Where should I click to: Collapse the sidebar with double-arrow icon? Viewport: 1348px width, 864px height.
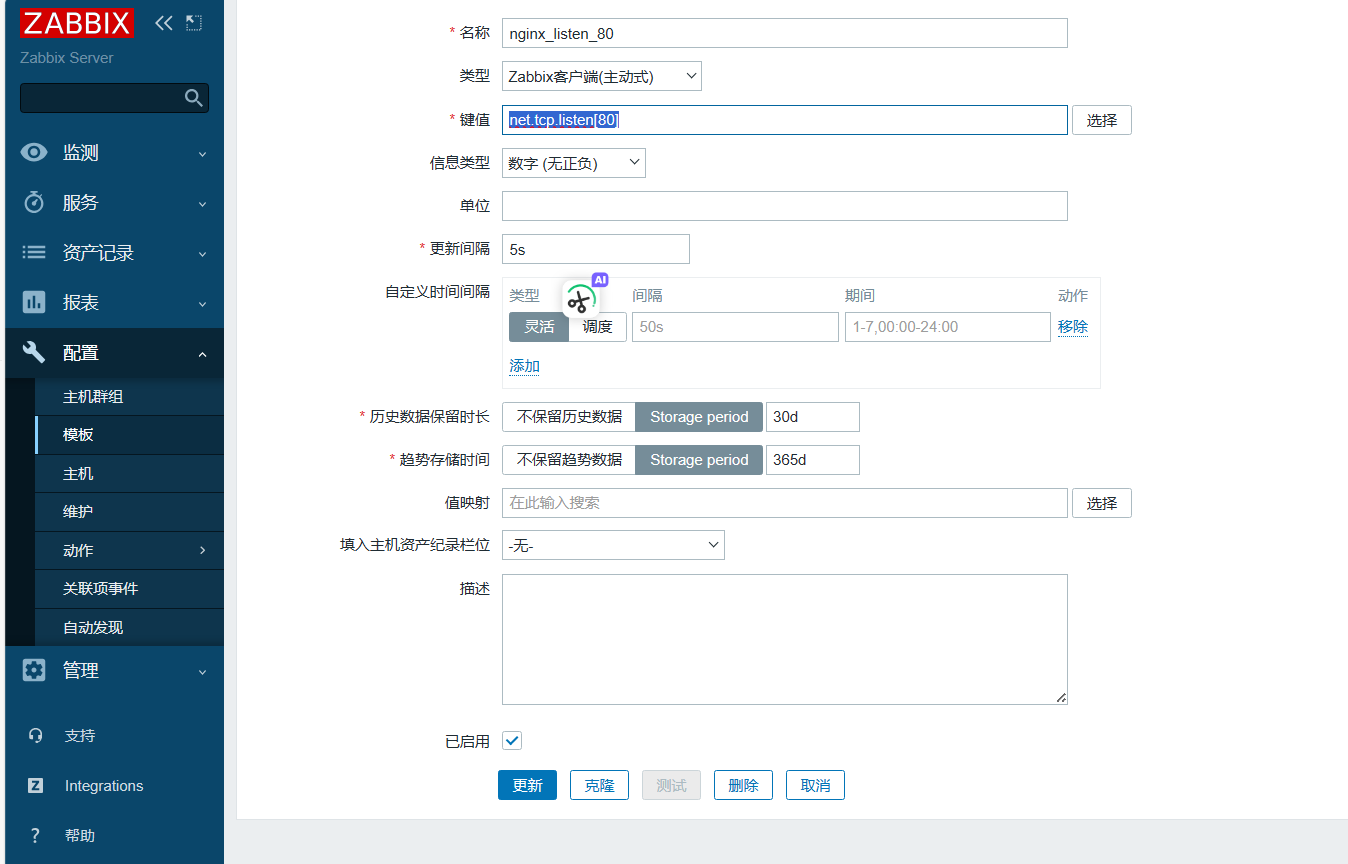coord(164,22)
